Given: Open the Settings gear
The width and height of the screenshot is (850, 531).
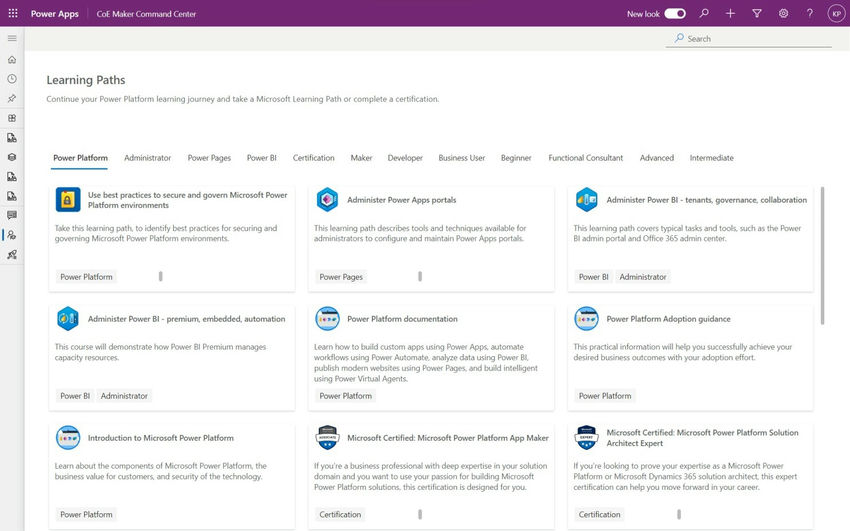Looking at the screenshot, I should (783, 14).
